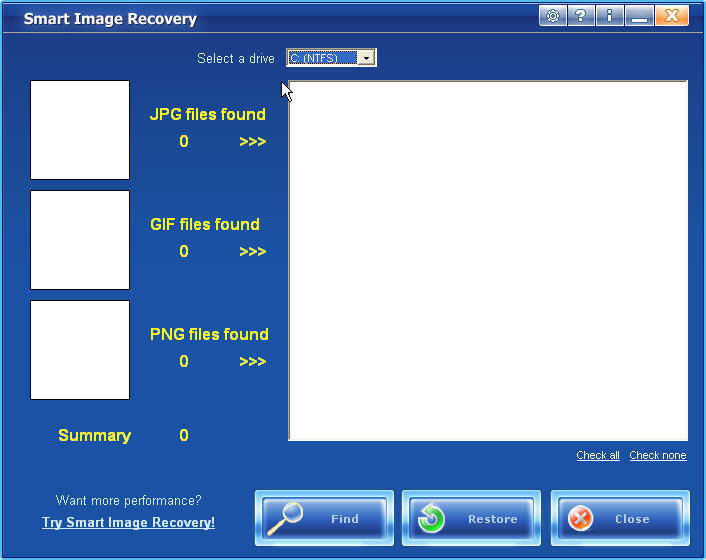Click the magnifying glass icon on Find
Screen dimensions: 706x560
click(x=285, y=518)
